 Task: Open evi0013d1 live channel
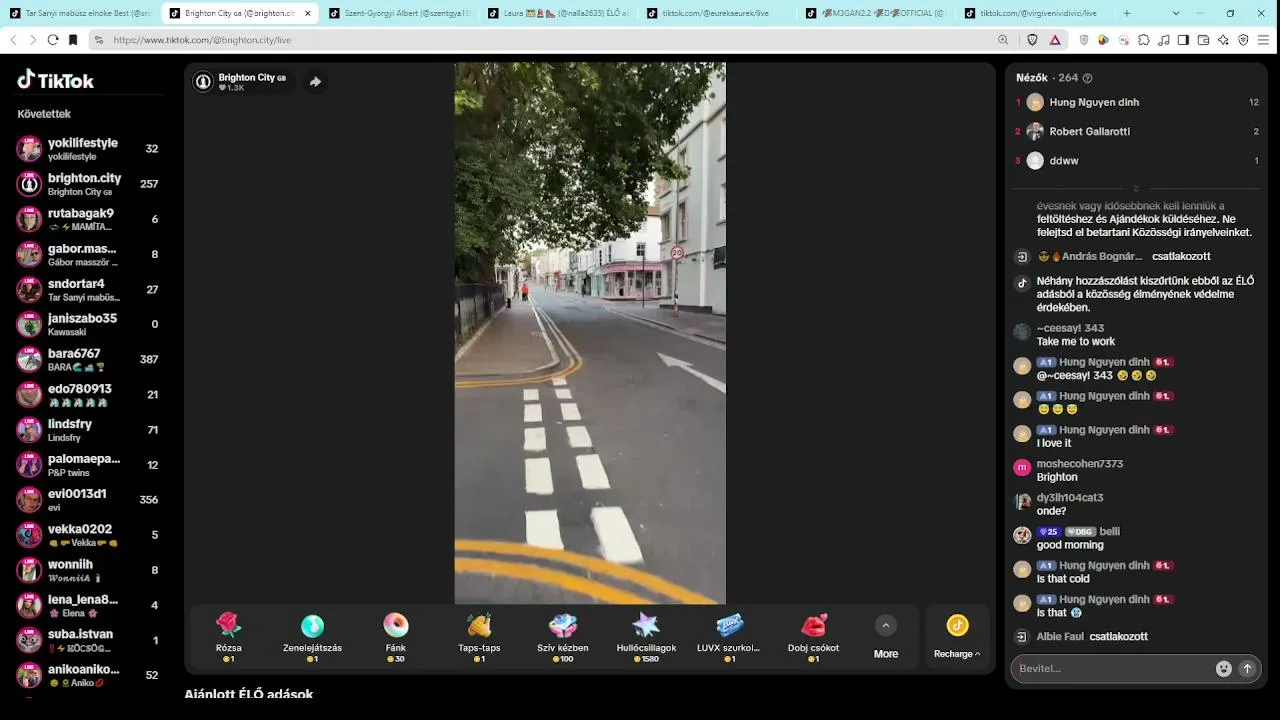point(89,499)
